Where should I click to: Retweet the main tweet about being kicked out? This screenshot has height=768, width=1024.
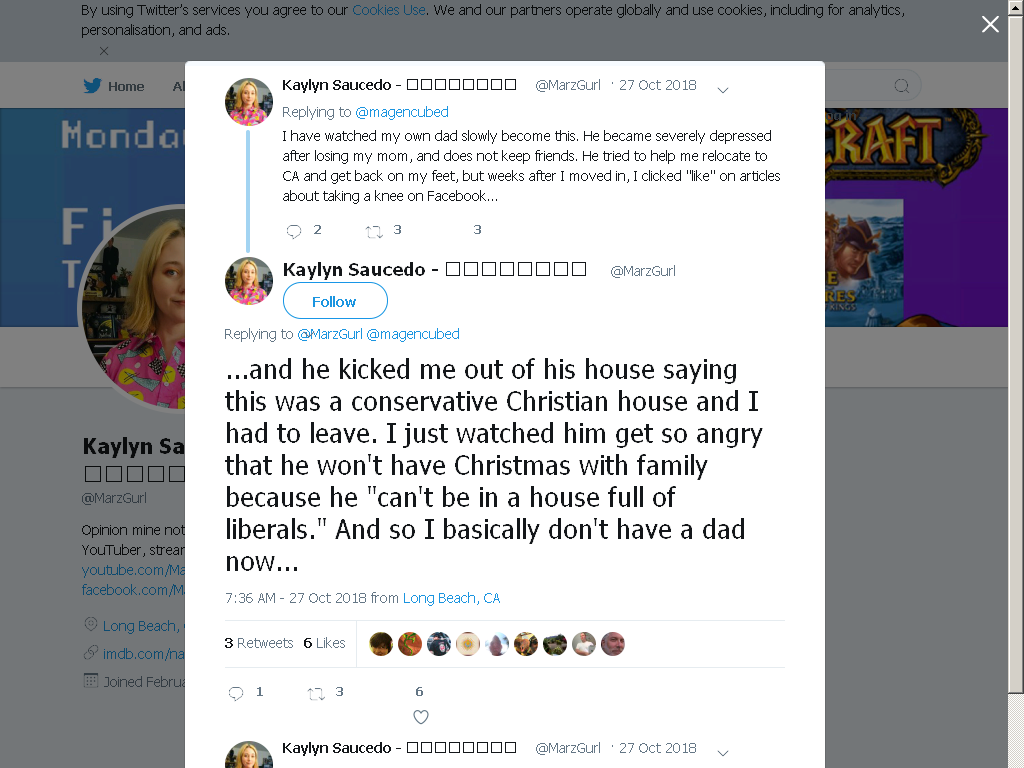pyautogui.click(x=316, y=693)
